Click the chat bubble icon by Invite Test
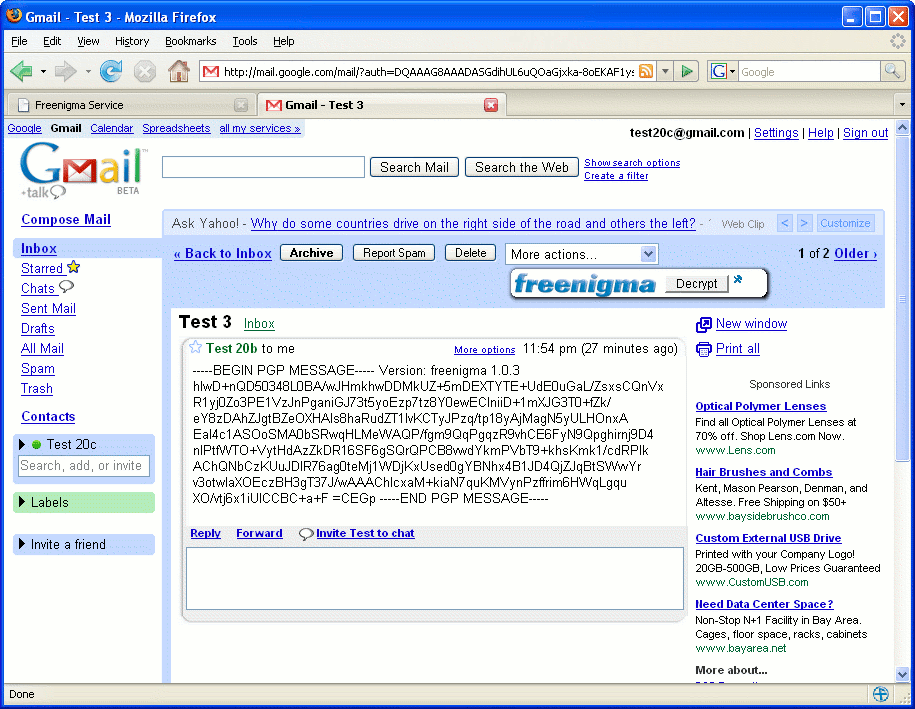This screenshot has height=709, width=915. click(306, 533)
